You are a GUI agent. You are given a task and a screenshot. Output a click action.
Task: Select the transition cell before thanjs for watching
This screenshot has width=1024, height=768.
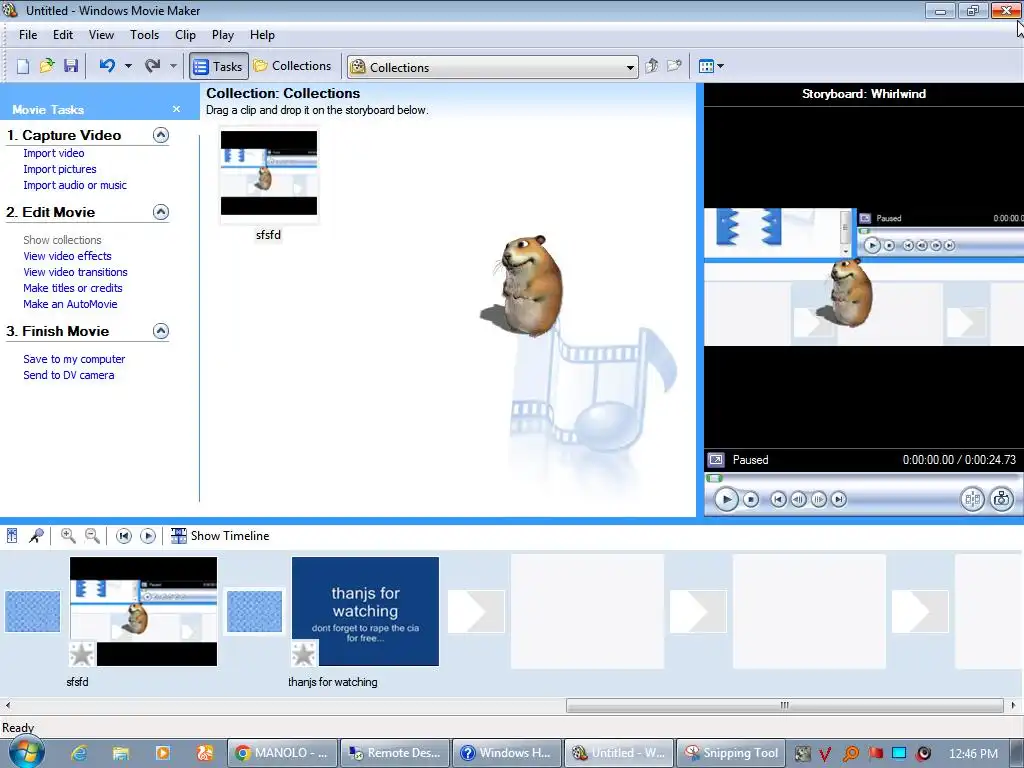tap(254, 611)
